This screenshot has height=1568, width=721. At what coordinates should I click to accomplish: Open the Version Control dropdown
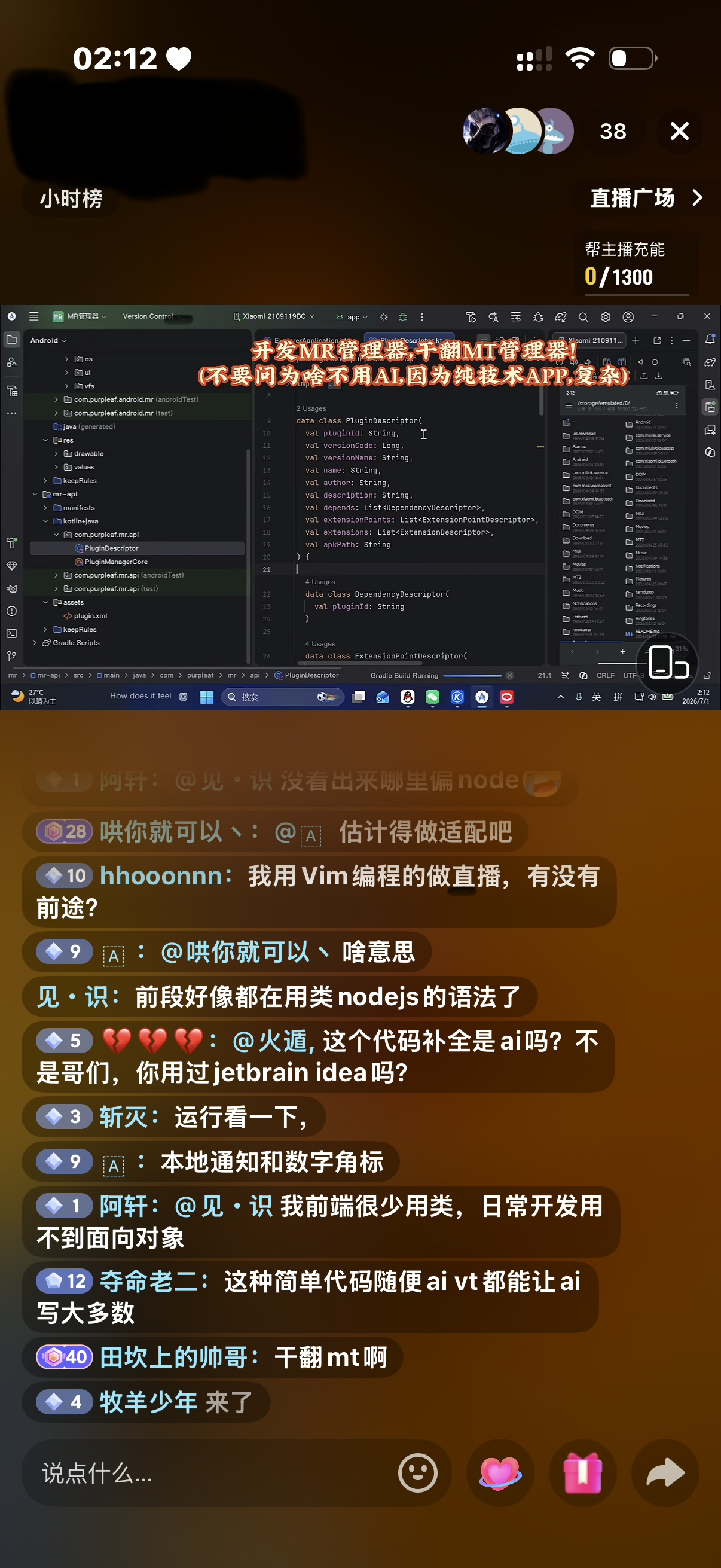pyautogui.click(x=151, y=316)
